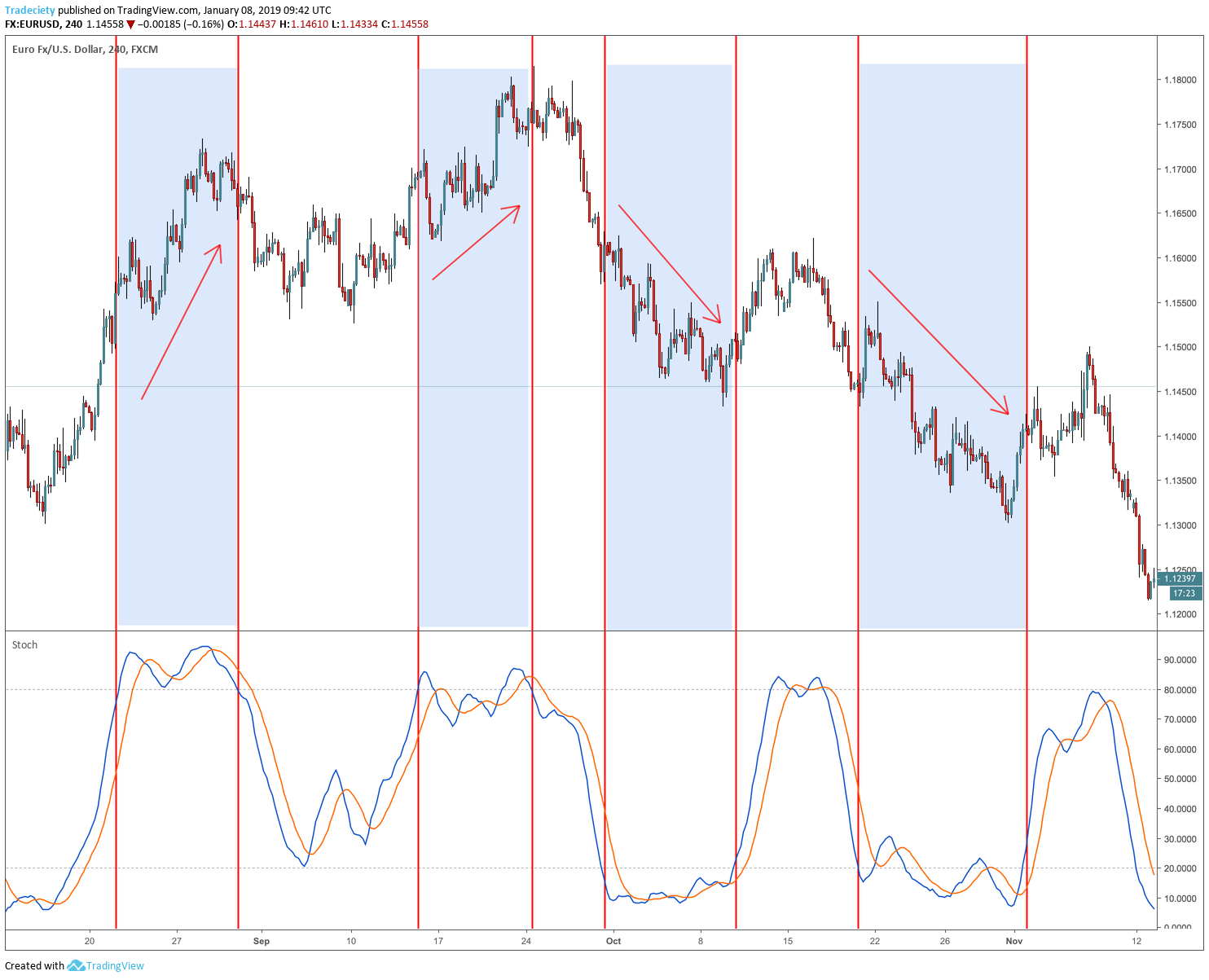This screenshot has width=1209, height=980.
Task: Select the upward red arrow in leftmost shaded zone
Action: (181, 322)
